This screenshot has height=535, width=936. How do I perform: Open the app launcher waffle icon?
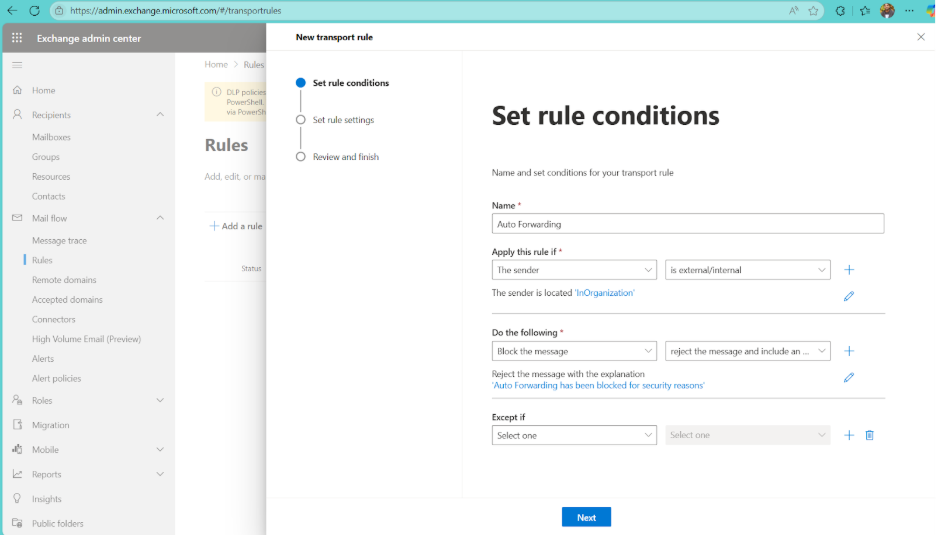click(17, 38)
